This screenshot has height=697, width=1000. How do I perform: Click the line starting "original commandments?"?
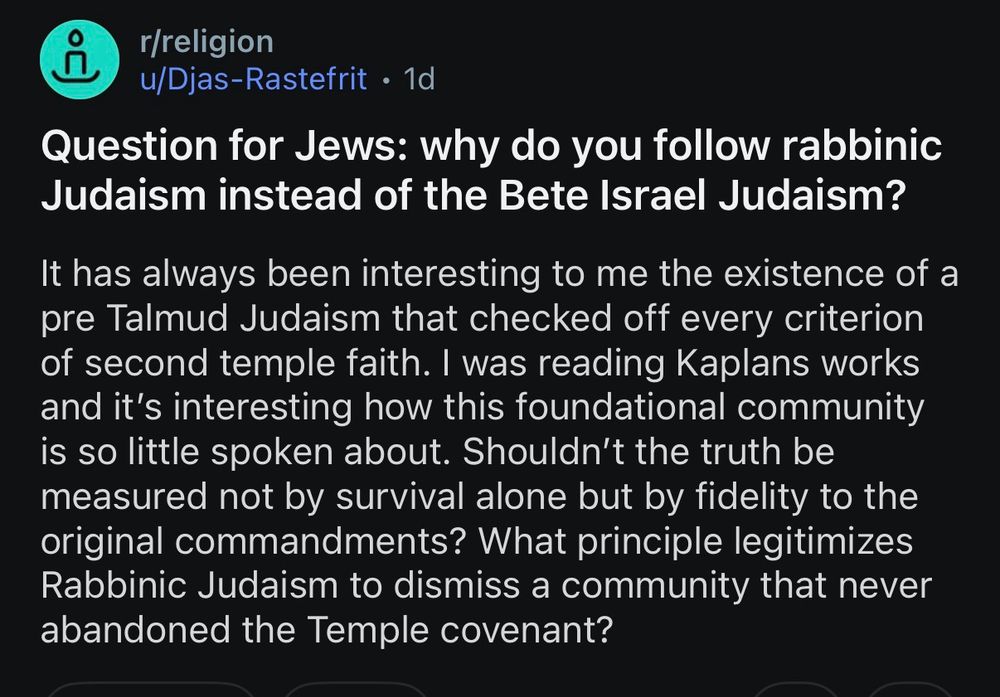[x=476, y=541]
